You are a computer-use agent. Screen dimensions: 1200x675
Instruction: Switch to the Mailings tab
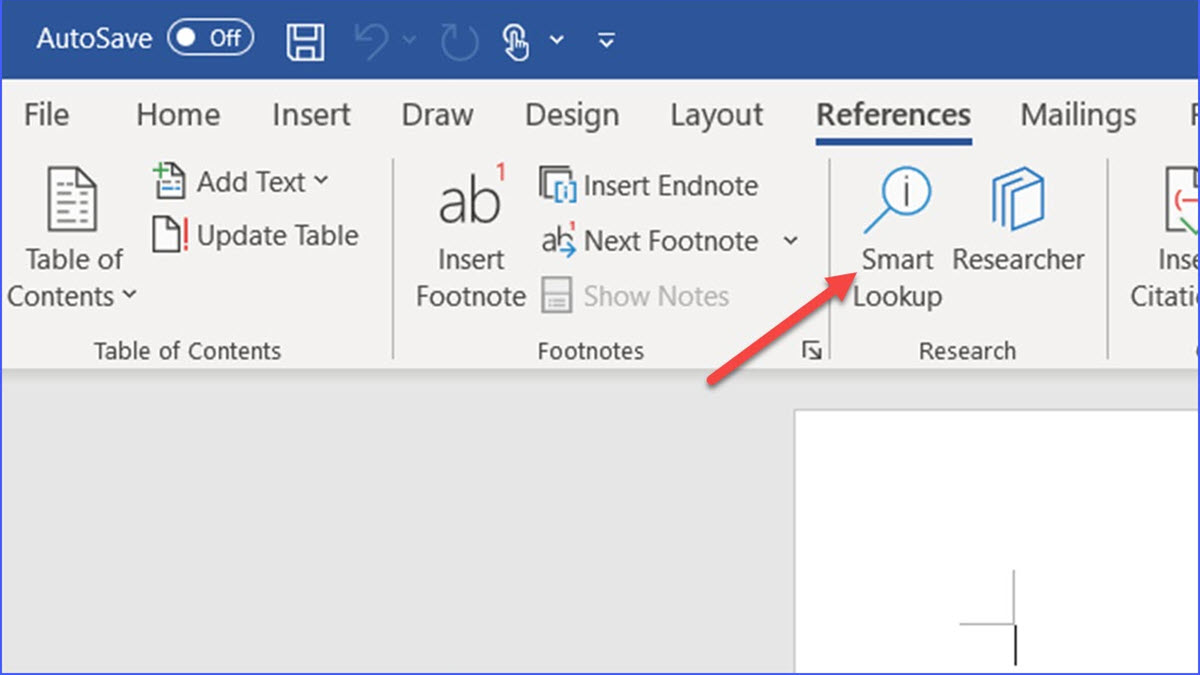(1077, 115)
